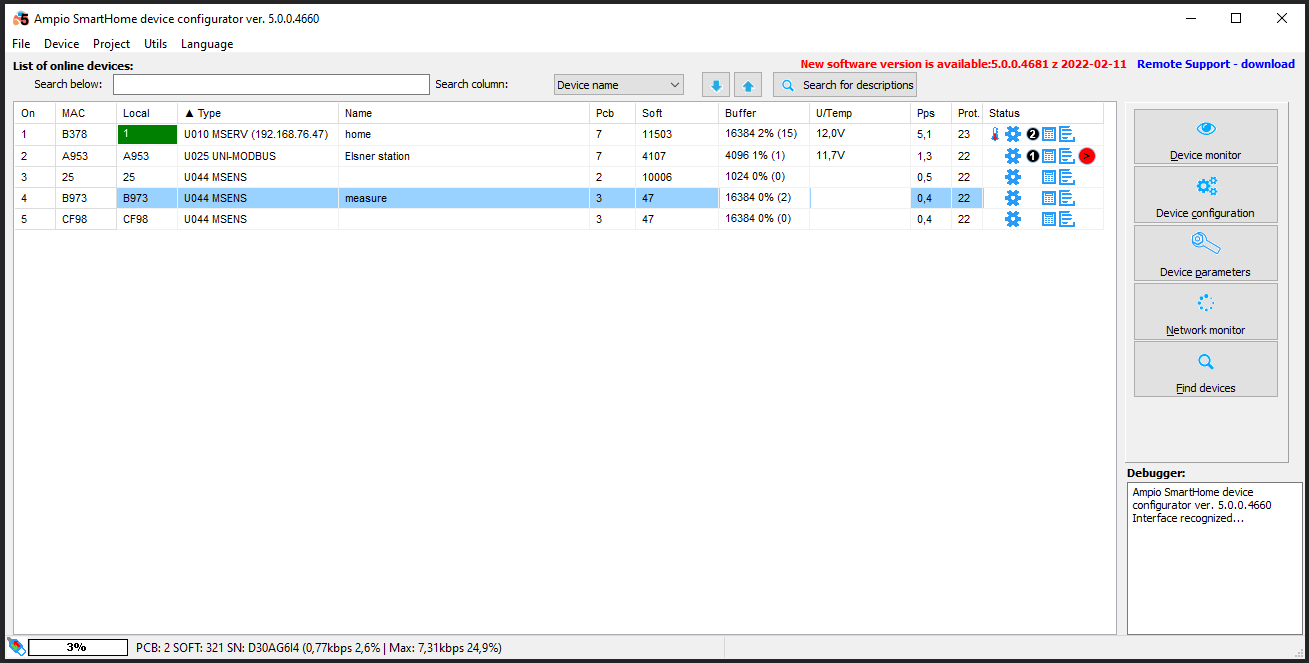Click the 12,0V voltage cell
The width and height of the screenshot is (1309, 663).
click(x=860, y=134)
